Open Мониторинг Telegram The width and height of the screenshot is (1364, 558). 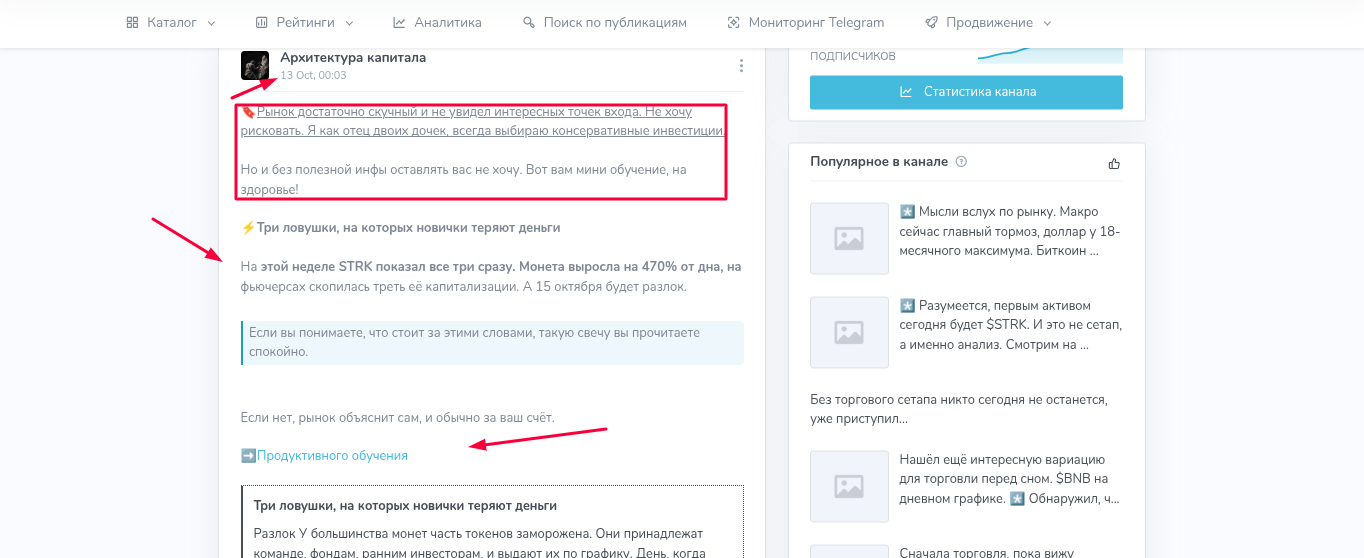click(x=806, y=22)
